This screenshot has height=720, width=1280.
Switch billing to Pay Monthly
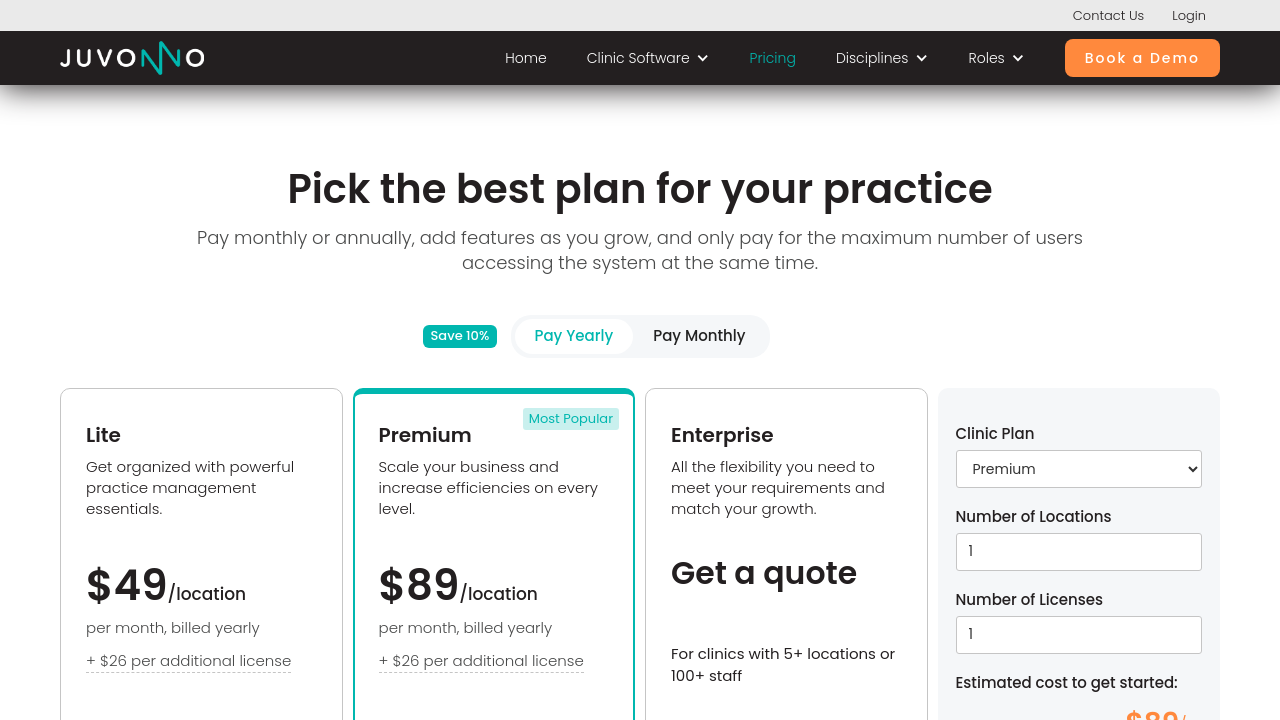pyautogui.click(x=699, y=336)
